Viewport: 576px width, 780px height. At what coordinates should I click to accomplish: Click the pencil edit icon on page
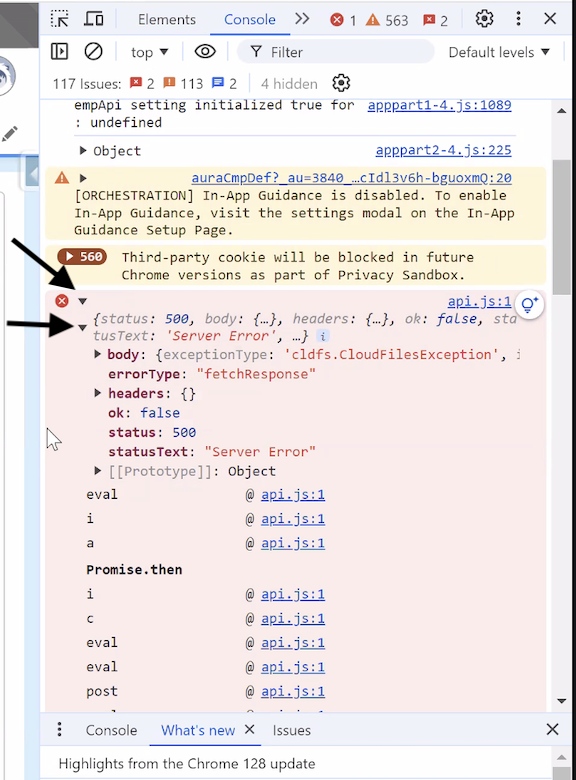(x=9, y=133)
